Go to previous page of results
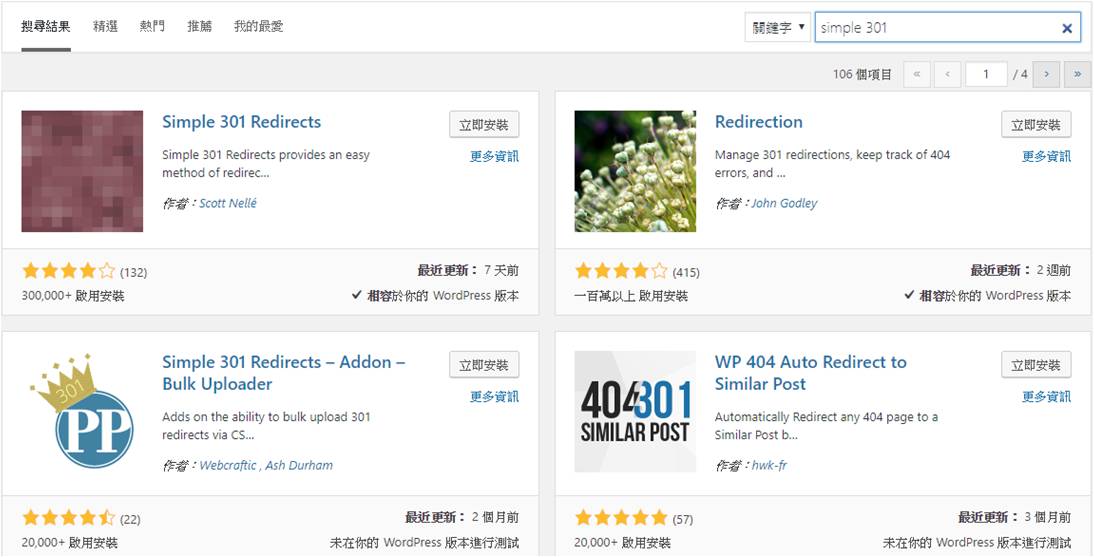This screenshot has height=557, width=1094. 947,74
